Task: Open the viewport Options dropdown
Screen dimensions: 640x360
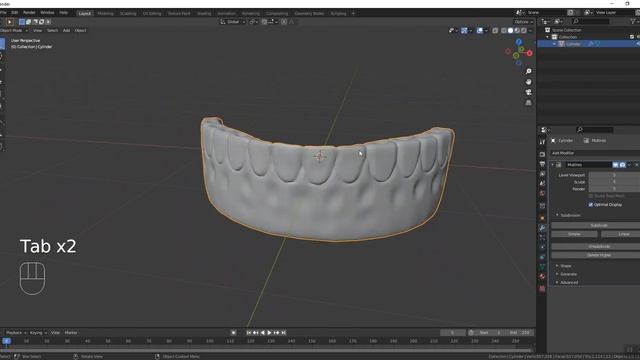Action: (x=524, y=22)
